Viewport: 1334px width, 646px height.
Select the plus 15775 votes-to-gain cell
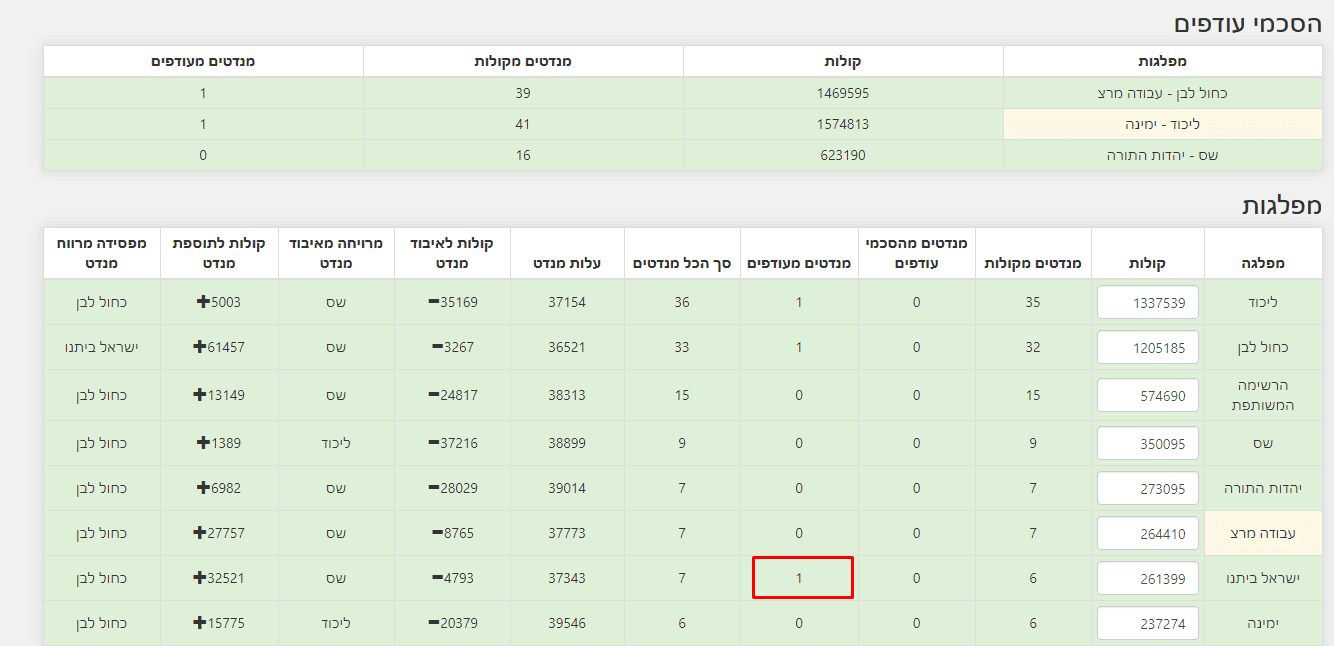pyautogui.click(x=219, y=623)
